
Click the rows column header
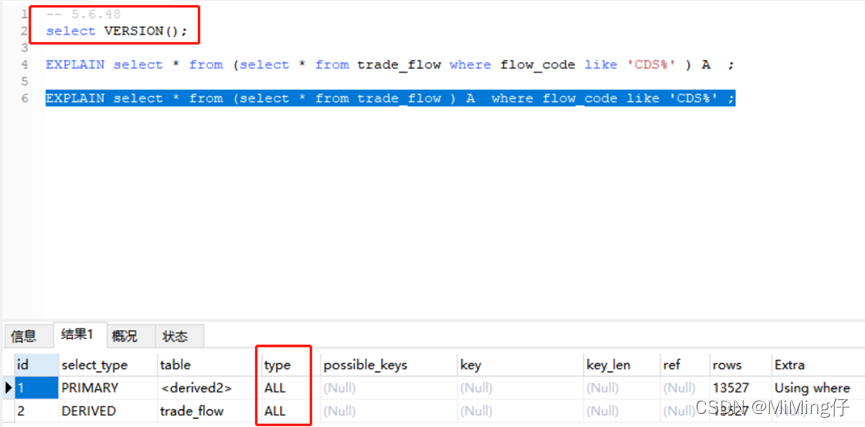pos(740,365)
